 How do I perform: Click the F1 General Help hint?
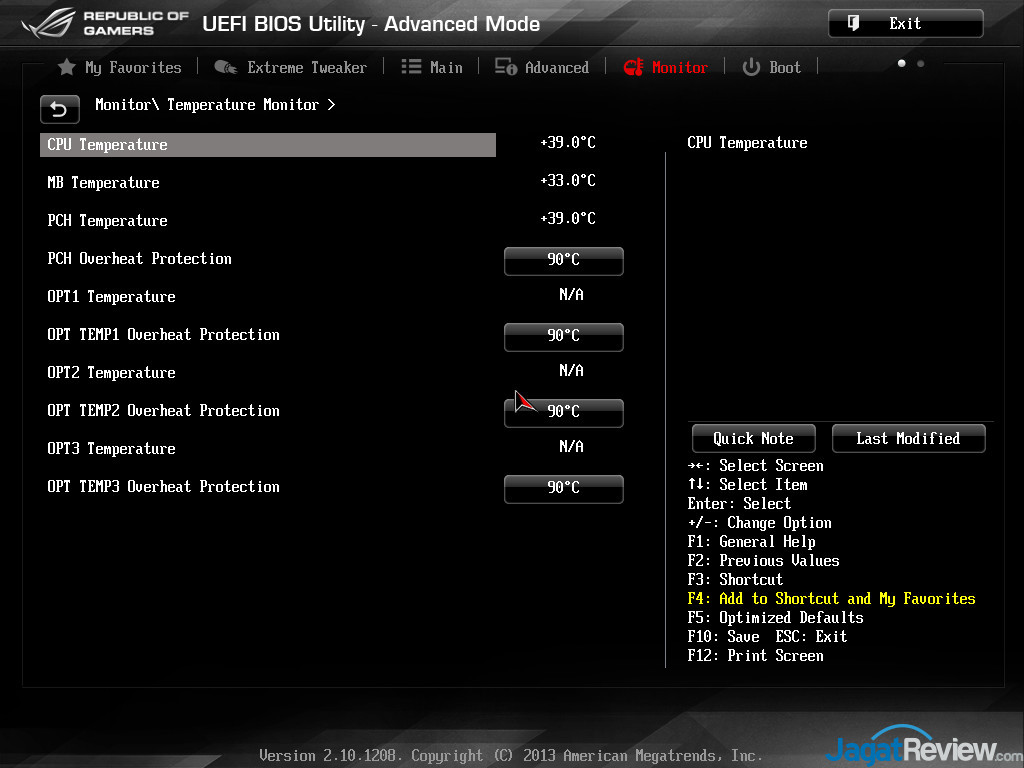[751, 542]
